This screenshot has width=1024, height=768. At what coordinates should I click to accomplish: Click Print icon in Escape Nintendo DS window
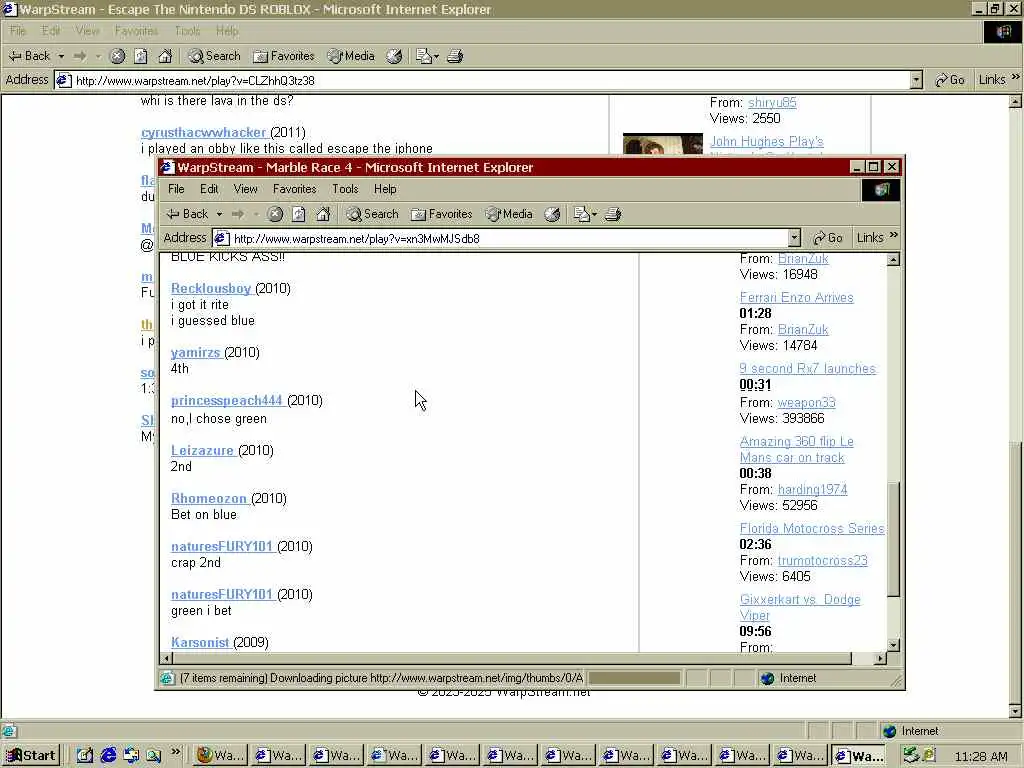click(455, 56)
